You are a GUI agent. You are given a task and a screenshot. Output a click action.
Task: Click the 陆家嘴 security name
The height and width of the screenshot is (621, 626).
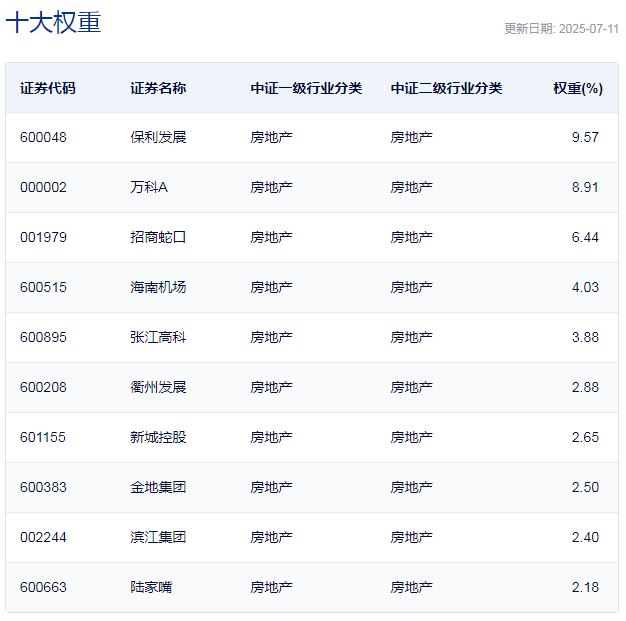pos(151,587)
